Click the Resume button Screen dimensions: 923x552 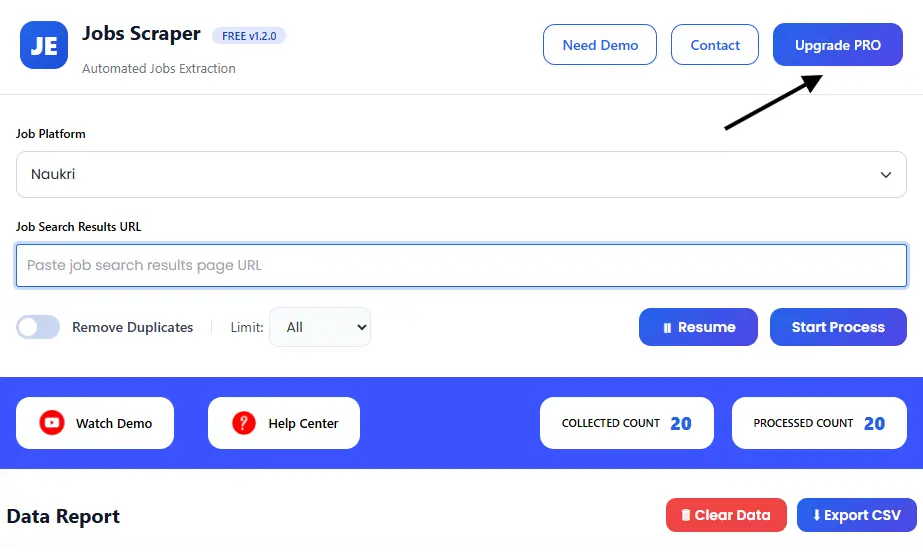pos(698,327)
